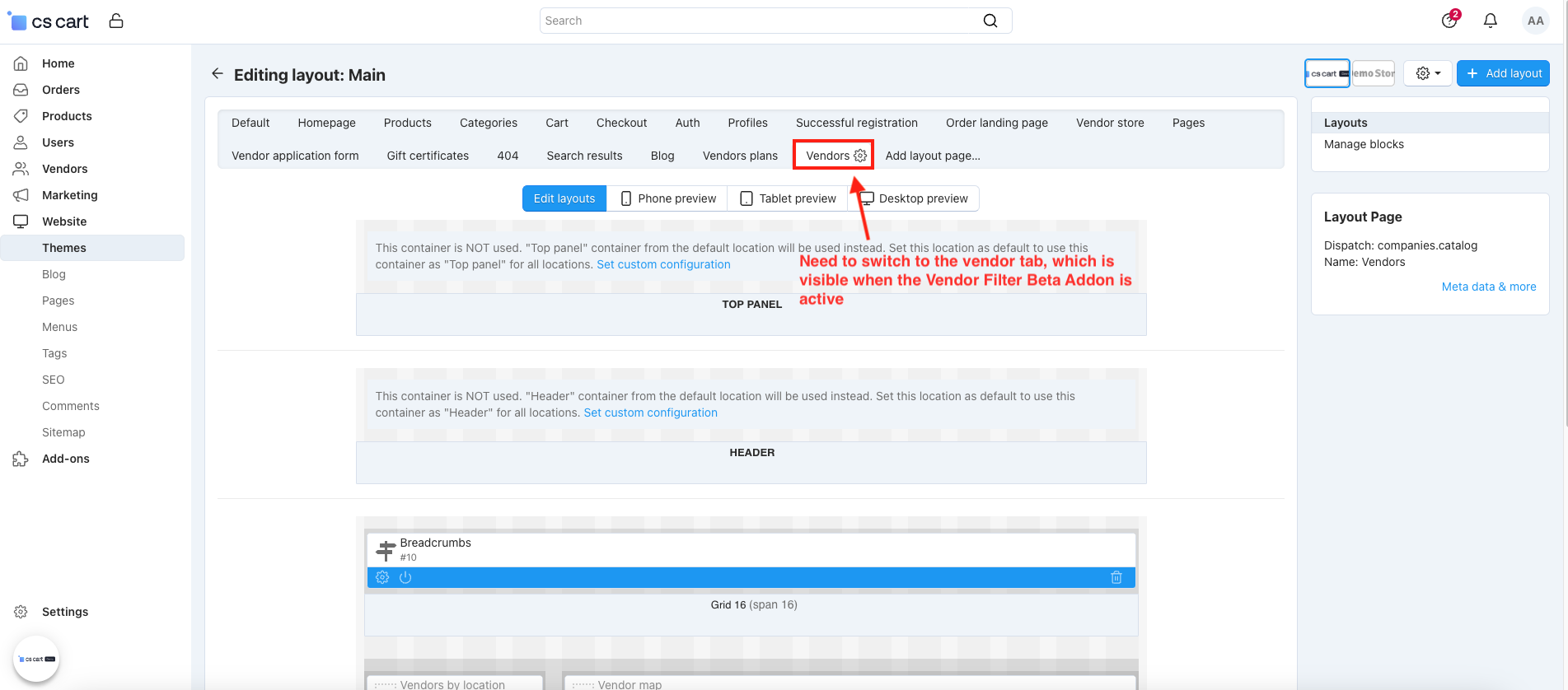Delete the Breadcrumbs block with trash icon
Viewport: 1568px width, 690px height.
(x=1116, y=577)
